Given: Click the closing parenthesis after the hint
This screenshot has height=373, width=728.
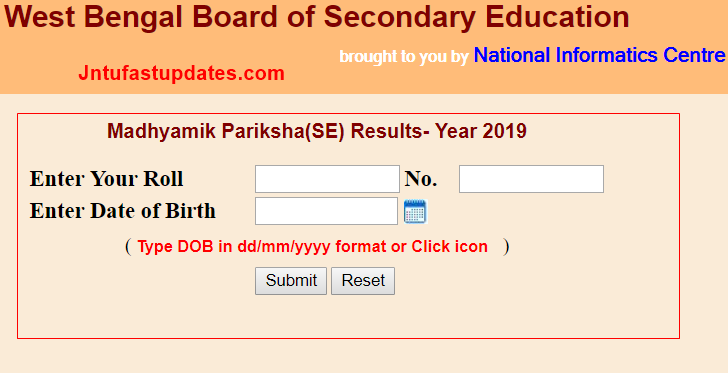Looking at the screenshot, I should click(506, 247).
